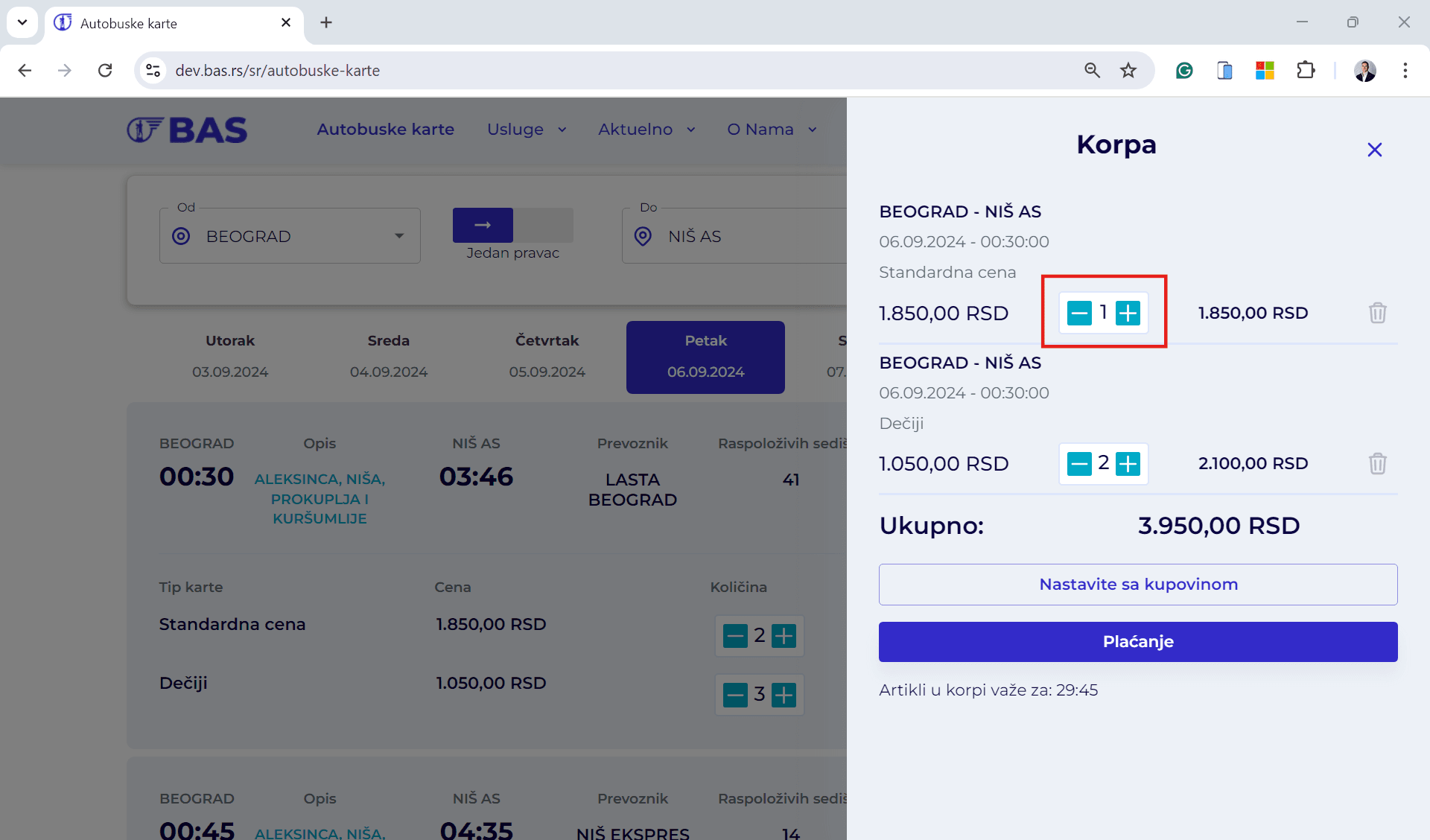Open BAS logo homepage
The height and width of the screenshot is (840, 1430).
pos(187,130)
